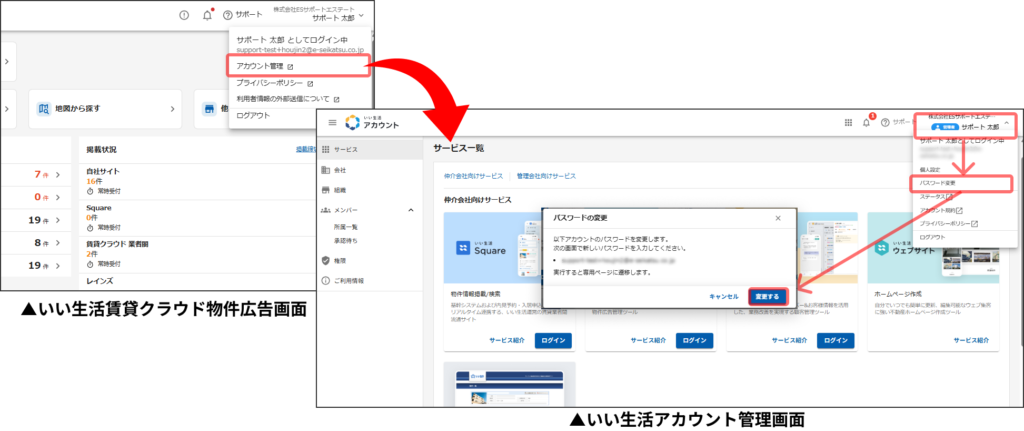The width and height of the screenshot is (1024, 431).
Task: Click the いい生活アカウント logo
Action: coord(371,122)
